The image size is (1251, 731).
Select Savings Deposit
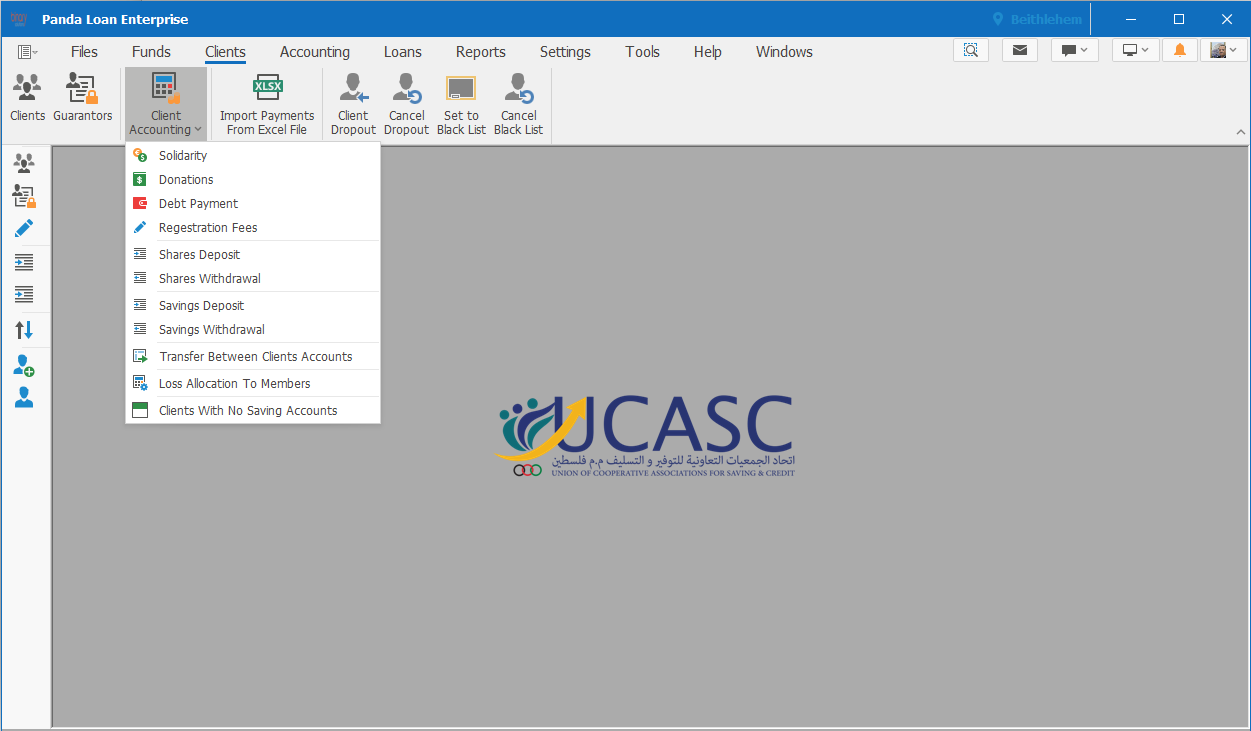(x=253, y=305)
